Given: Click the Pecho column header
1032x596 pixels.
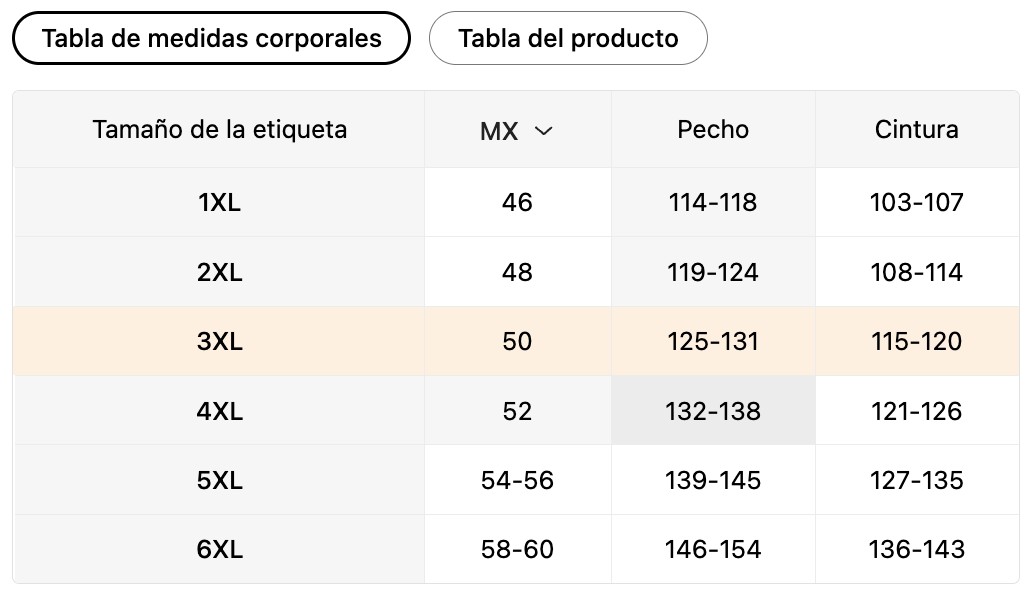Looking at the screenshot, I should pyautogui.click(x=713, y=130).
